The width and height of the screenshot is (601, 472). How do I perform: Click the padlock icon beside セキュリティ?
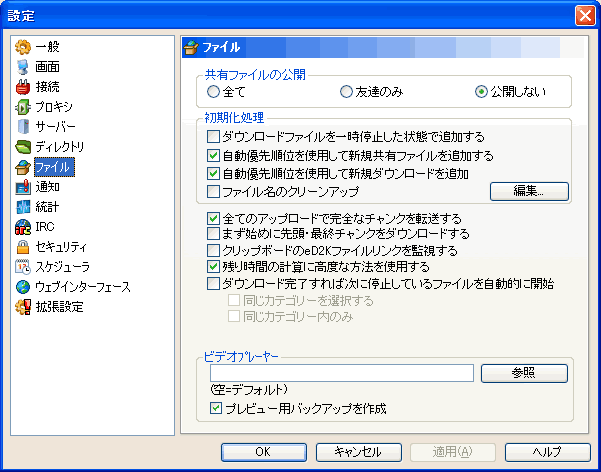(x=23, y=247)
